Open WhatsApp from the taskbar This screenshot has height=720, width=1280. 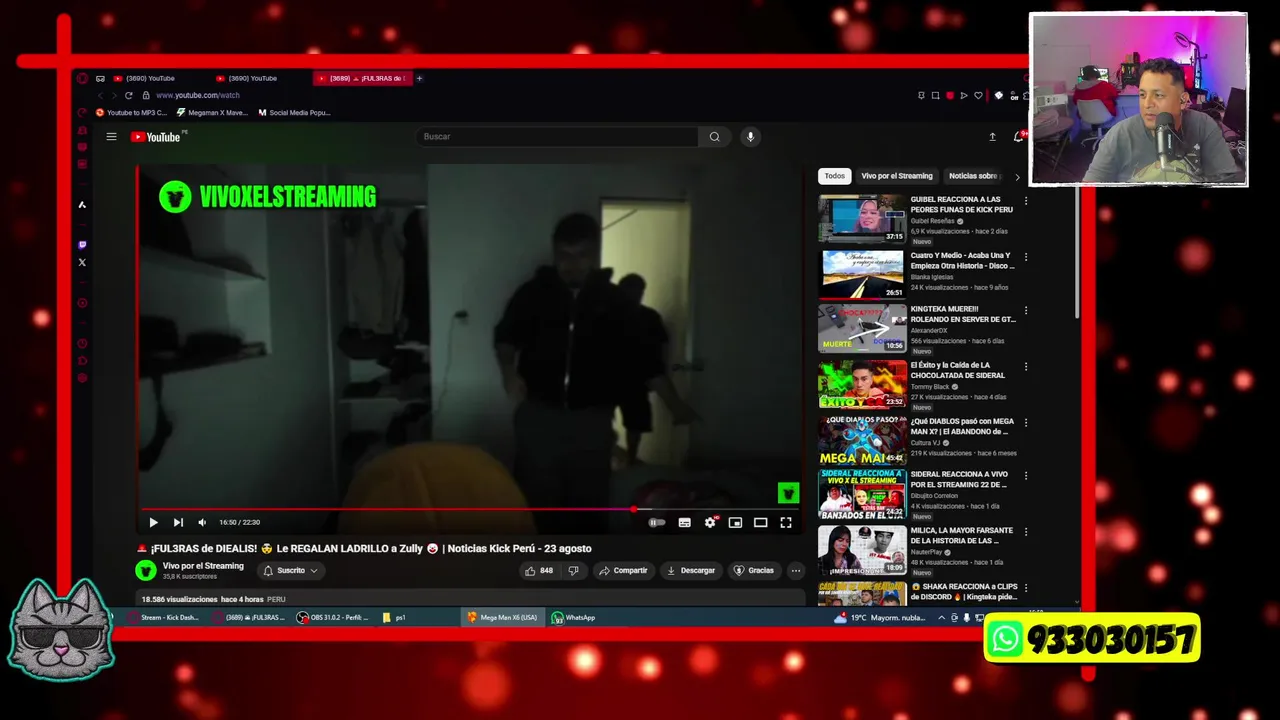click(574, 617)
